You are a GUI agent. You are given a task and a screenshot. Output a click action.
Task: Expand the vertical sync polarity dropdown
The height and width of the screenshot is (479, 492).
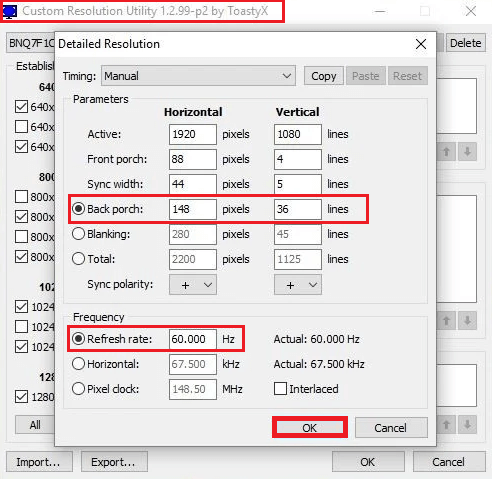298,285
